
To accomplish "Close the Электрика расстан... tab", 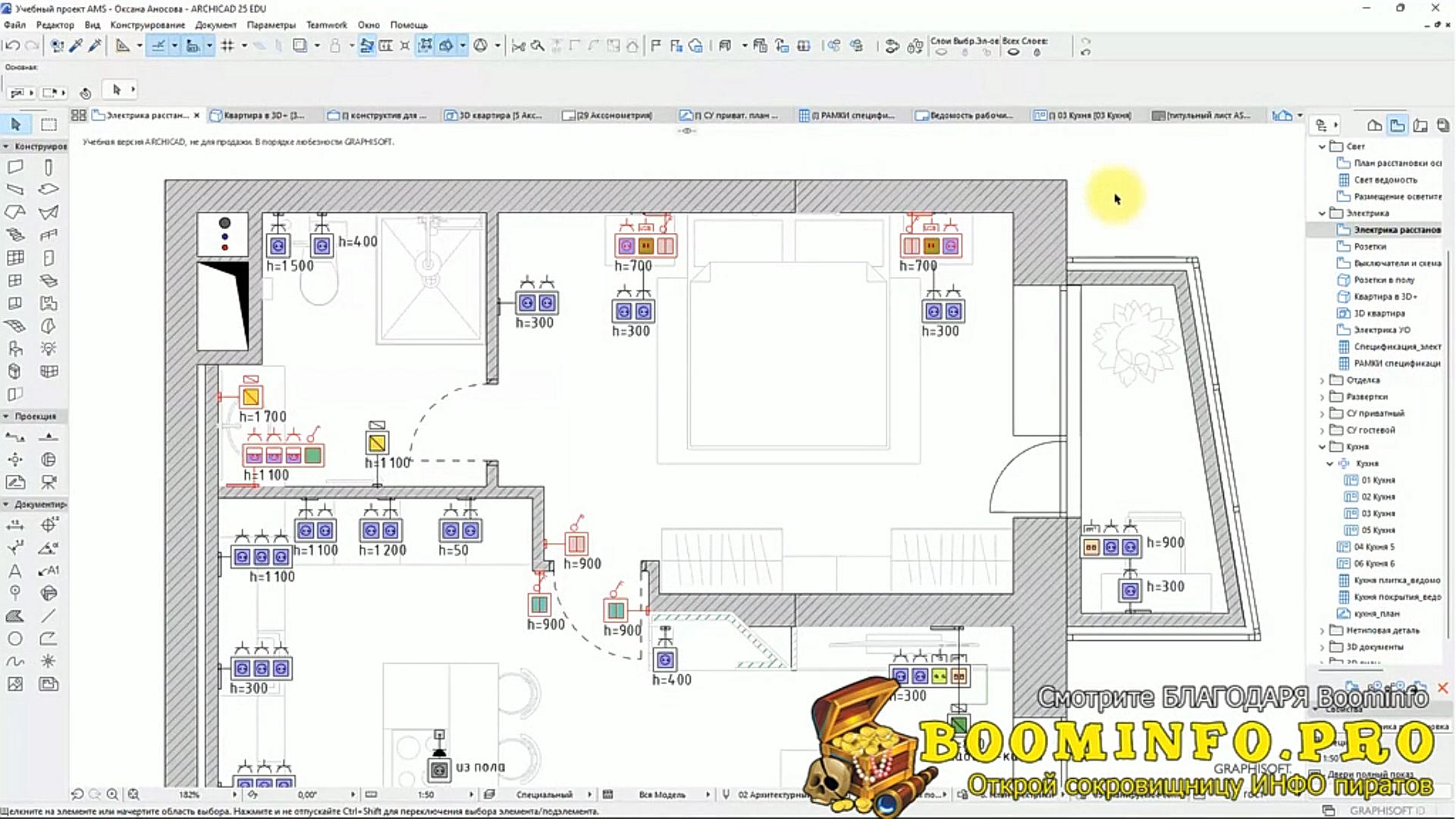I will 196,115.
